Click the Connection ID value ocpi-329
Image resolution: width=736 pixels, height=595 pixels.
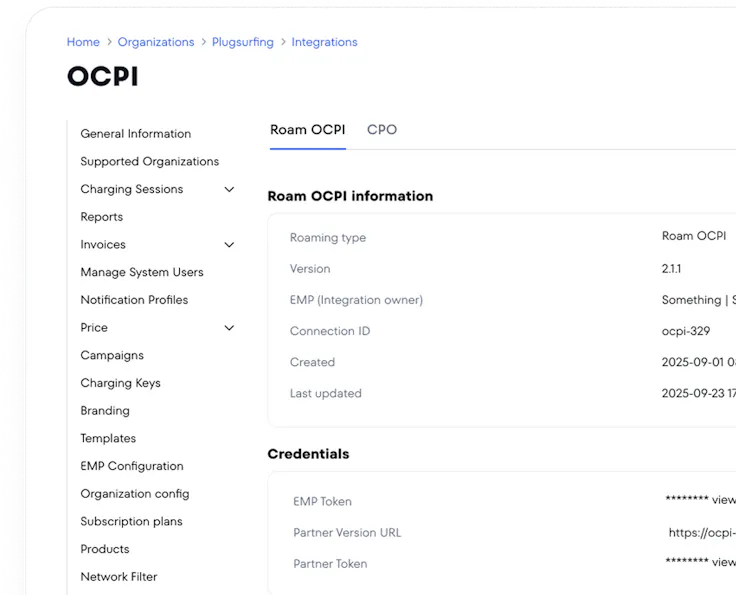[686, 331]
